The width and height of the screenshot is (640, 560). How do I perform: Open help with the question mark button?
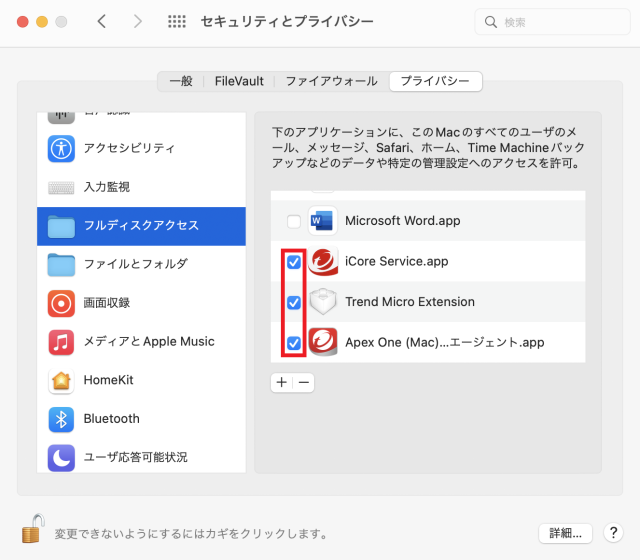click(x=613, y=533)
